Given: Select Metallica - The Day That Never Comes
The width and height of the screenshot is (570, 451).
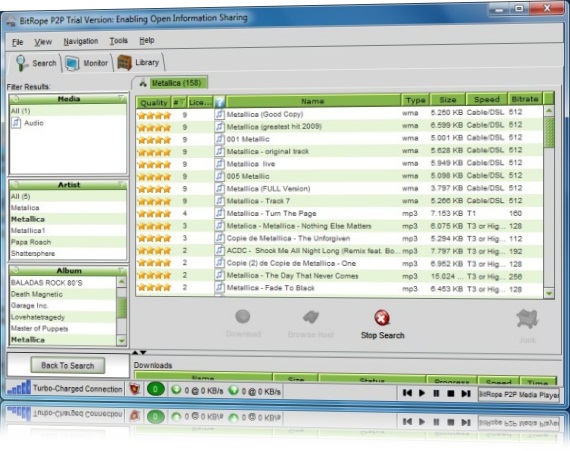Looking at the screenshot, I should tap(340, 276).
